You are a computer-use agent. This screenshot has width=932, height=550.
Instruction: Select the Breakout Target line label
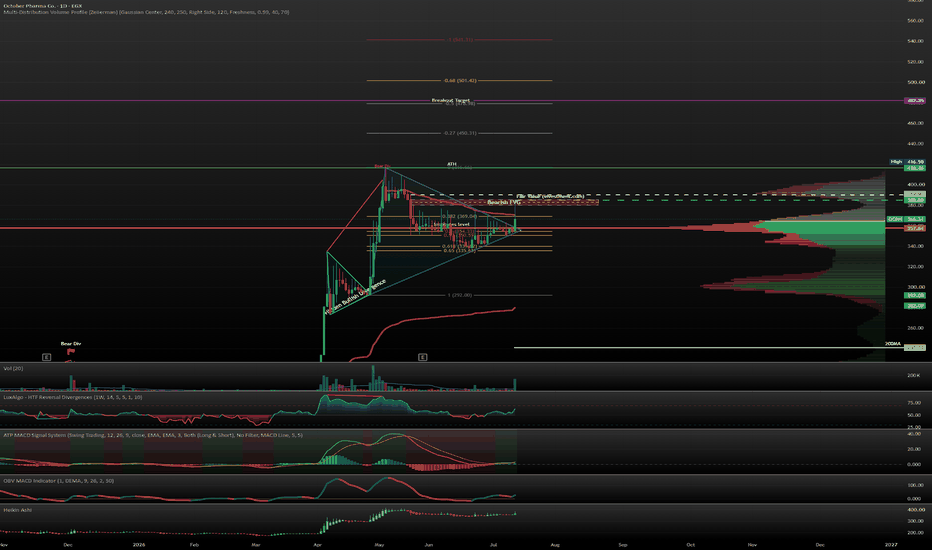point(451,100)
